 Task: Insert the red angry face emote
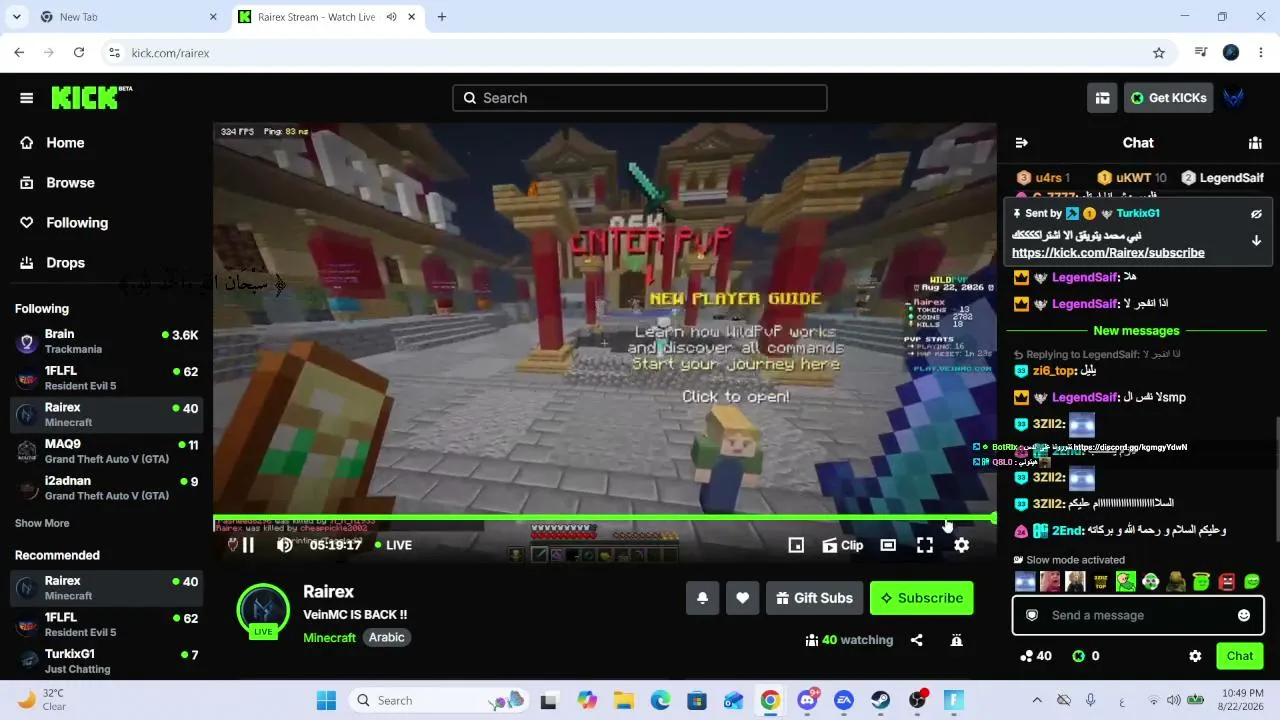pyautogui.click(x=1227, y=581)
